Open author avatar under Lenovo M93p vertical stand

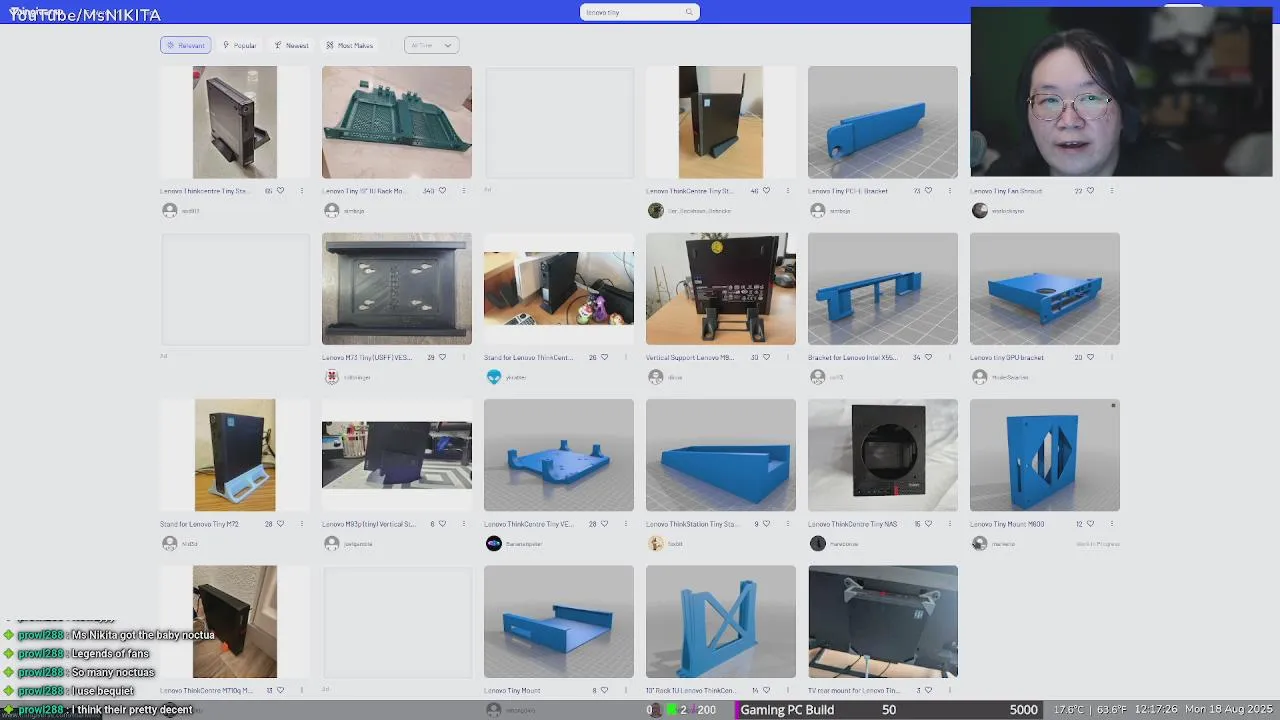tap(332, 543)
